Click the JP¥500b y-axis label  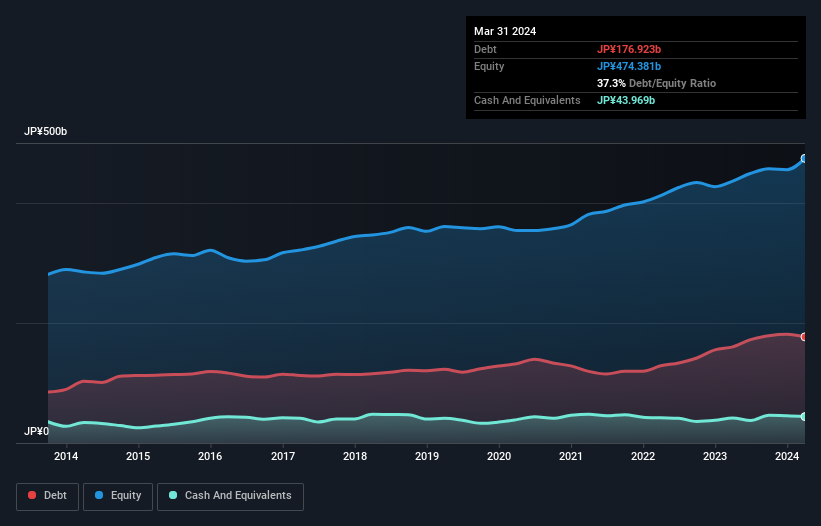coord(46,131)
